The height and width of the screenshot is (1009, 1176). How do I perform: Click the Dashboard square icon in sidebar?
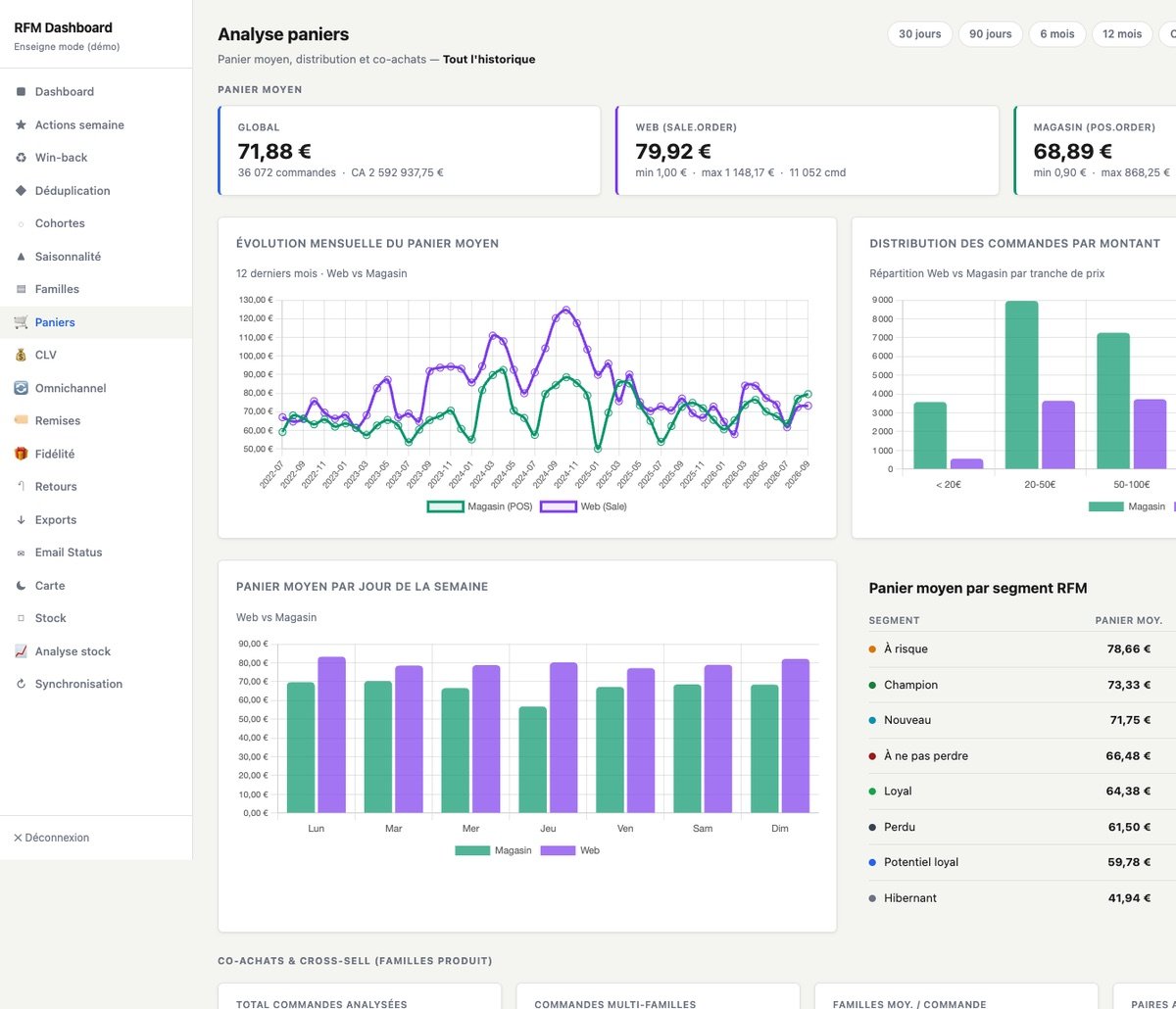(21, 92)
